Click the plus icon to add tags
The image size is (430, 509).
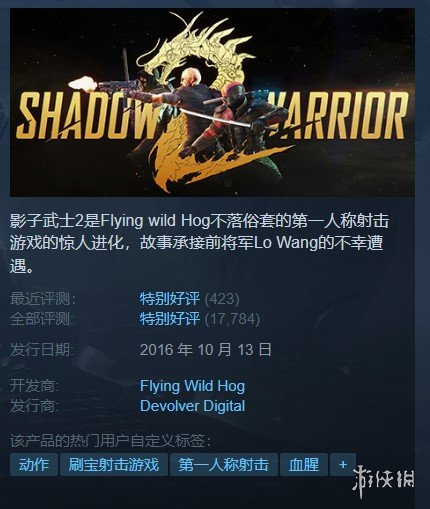[343, 464]
